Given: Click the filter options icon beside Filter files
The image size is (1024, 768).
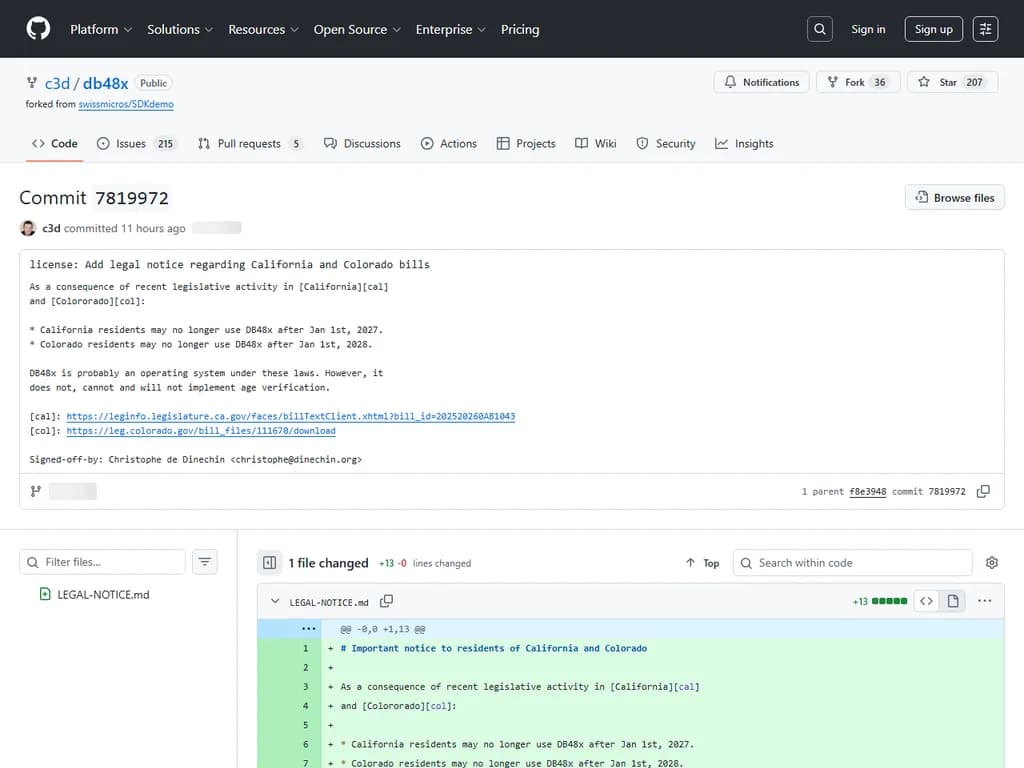Looking at the screenshot, I should (x=205, y=562).
